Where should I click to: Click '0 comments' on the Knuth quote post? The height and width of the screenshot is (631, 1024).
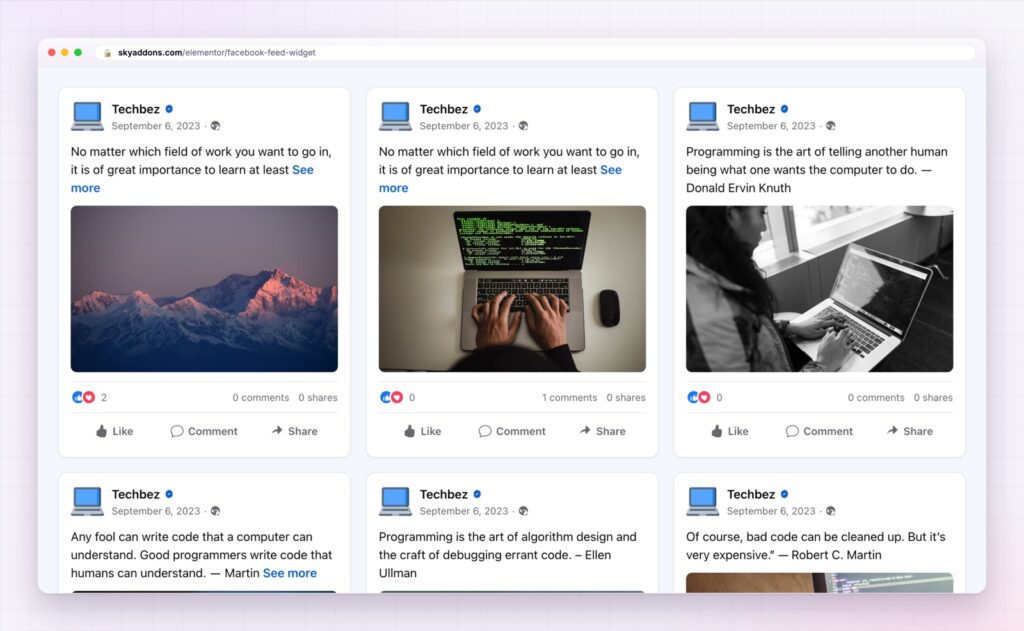(x=876, y=397)
